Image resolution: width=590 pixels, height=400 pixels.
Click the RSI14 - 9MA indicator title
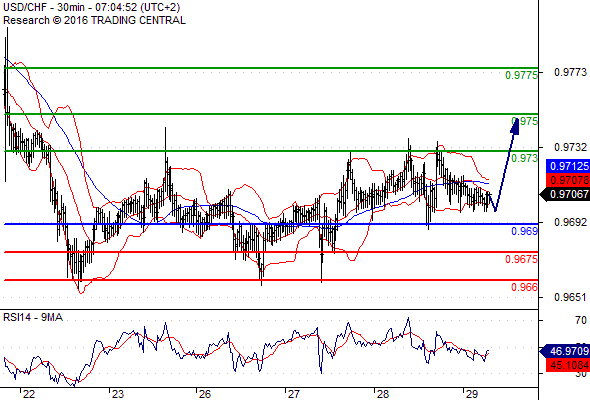[x=33, y=318]
